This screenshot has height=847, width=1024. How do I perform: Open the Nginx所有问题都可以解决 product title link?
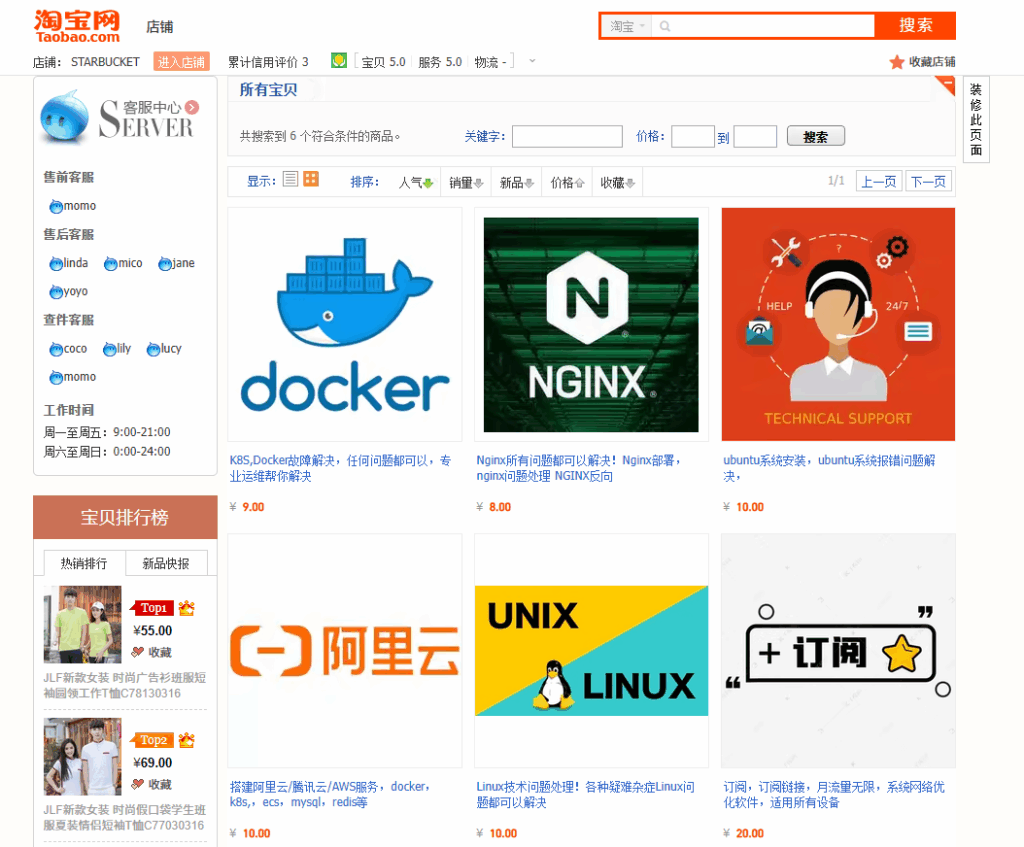[x=579, y=468]
